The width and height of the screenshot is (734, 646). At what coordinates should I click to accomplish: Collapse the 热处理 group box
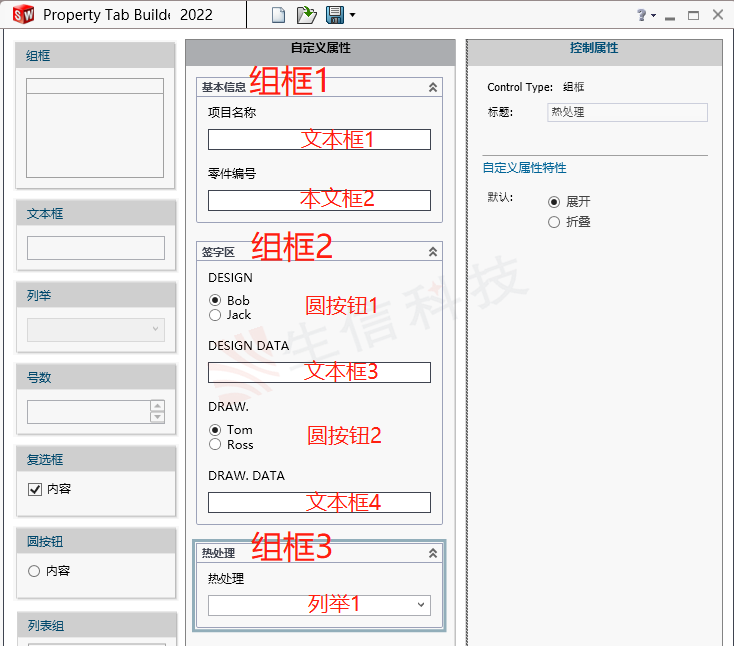point(432,553)
